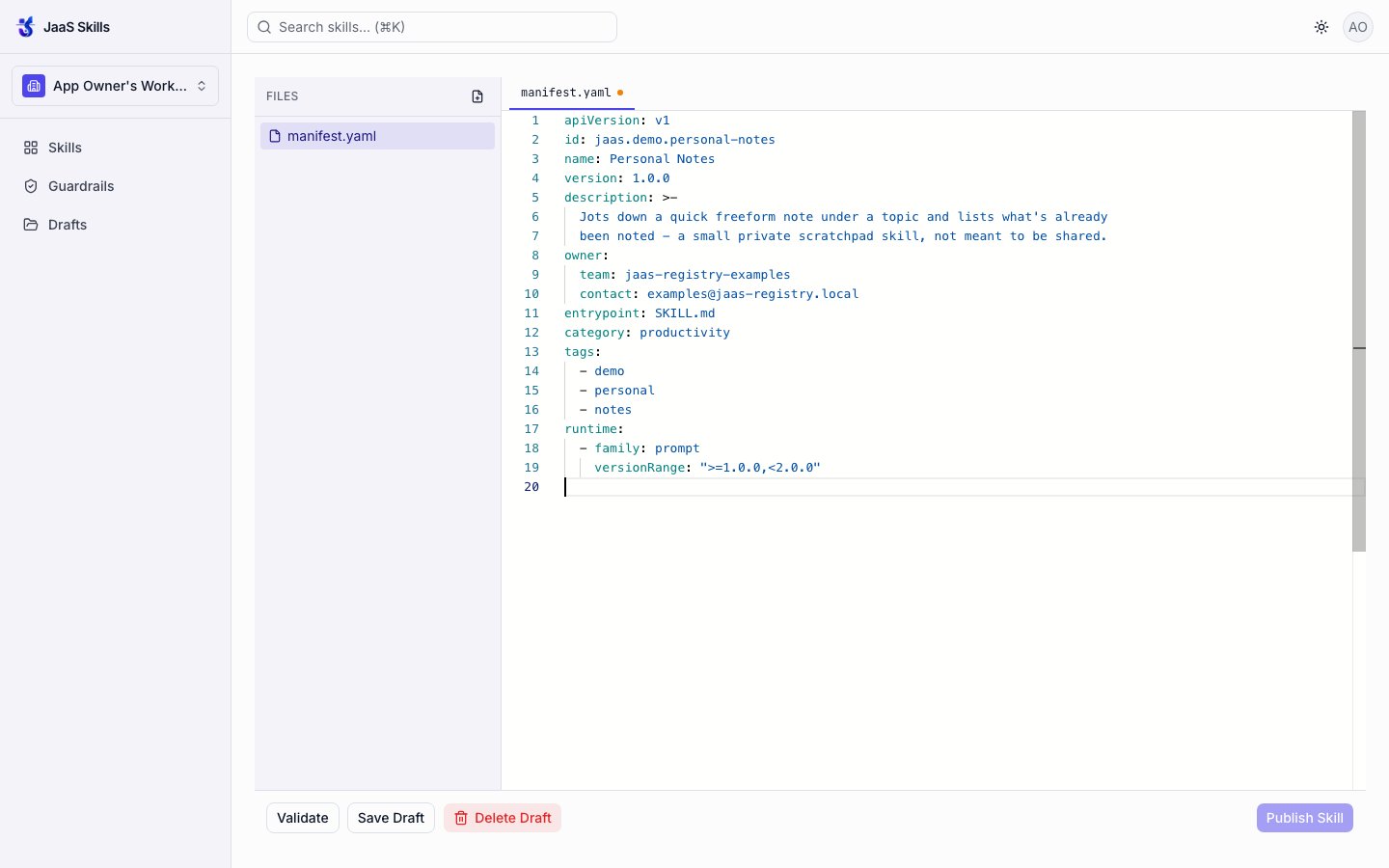Click the 'description' key on line 5
1389x868 pixels.
(606, 198)
